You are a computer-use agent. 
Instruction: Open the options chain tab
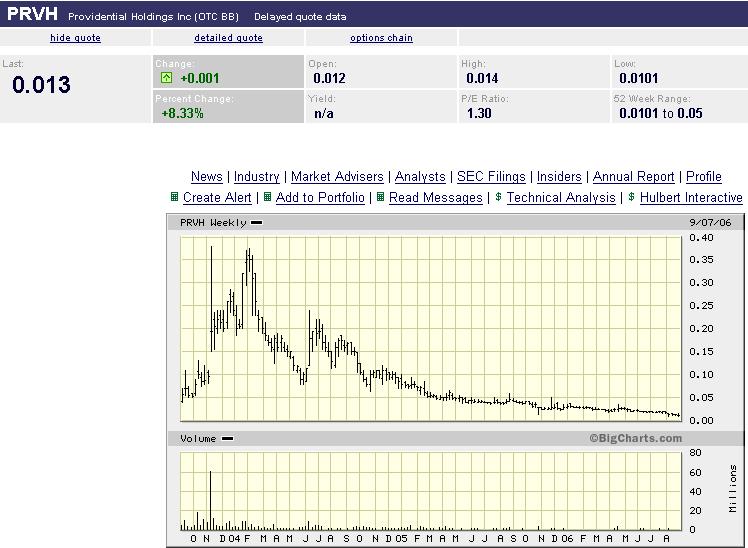pos(381,38)
